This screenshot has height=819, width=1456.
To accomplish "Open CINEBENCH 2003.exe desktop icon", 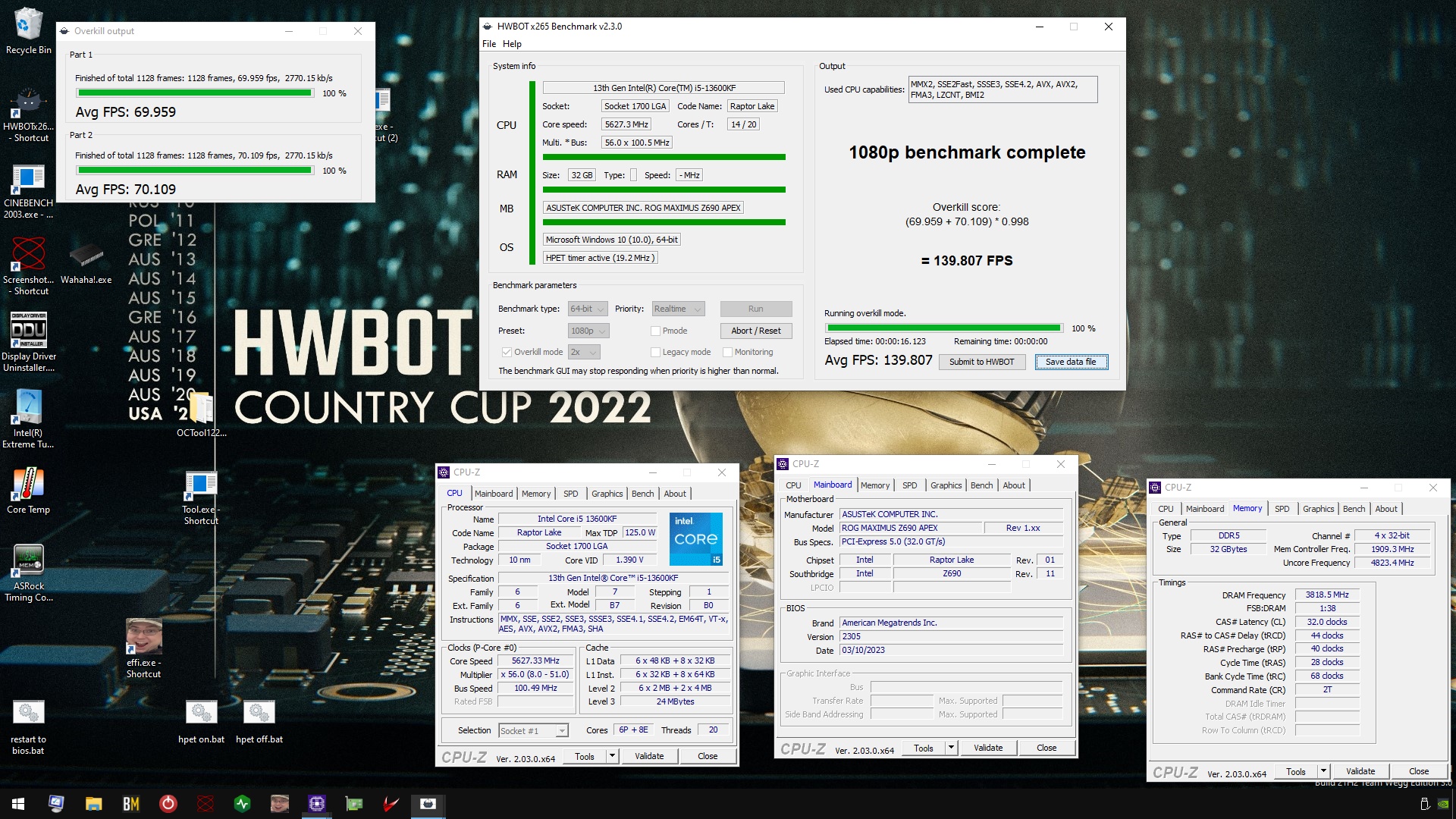I will tap(28, 192).
